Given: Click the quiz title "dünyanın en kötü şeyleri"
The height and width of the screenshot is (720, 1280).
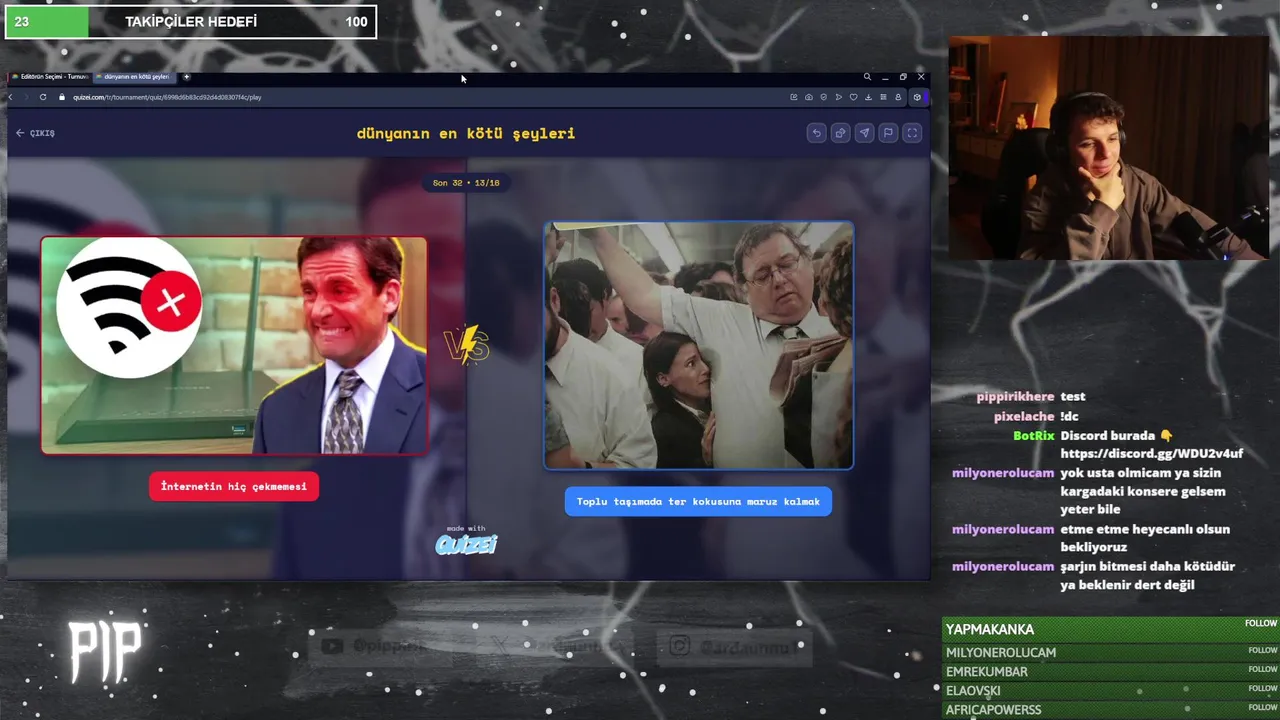Looking at the screenshot, I should pyautogui.click(x=466, y=133).
